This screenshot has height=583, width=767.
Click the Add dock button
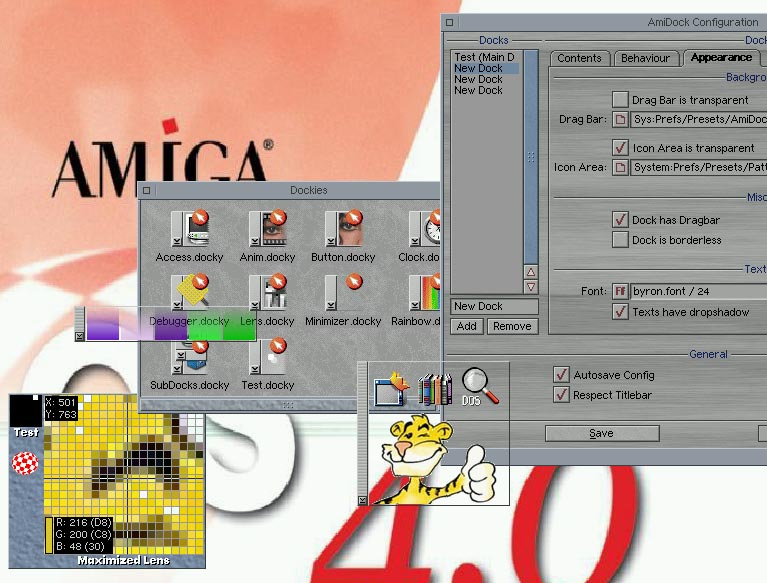click(467, 326)
